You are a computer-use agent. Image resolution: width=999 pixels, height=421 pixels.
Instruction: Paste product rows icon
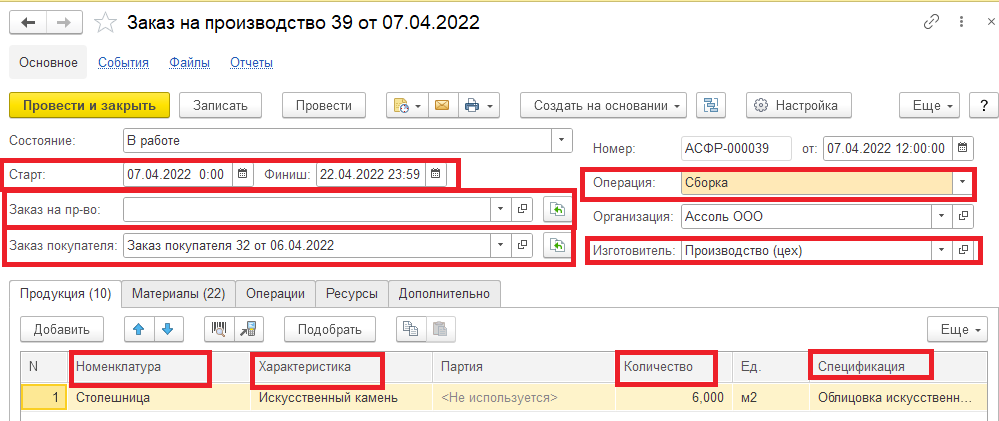(x=440, y=329)
